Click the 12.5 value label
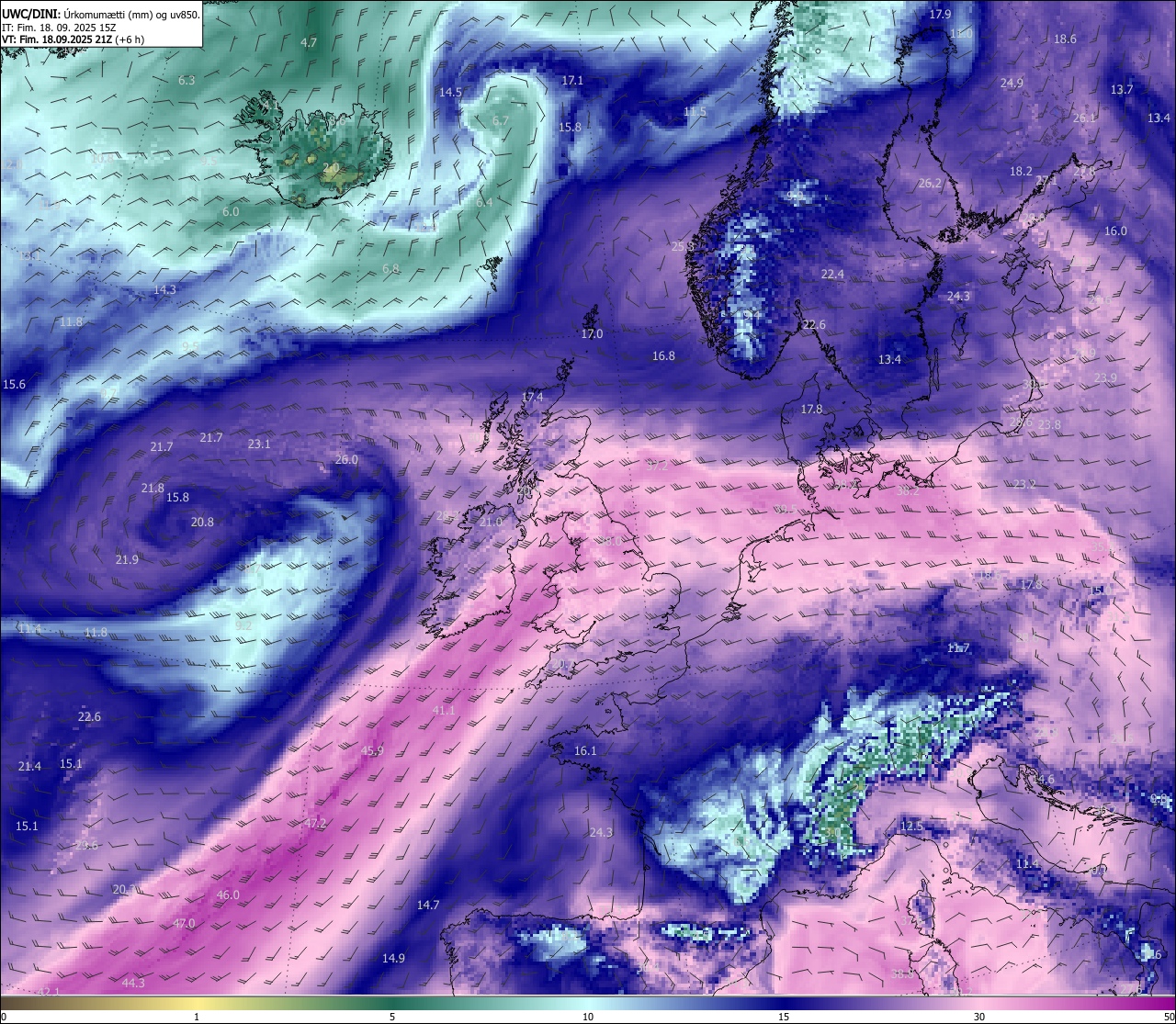This screenshot has height=1024, width=1176. click(x=910, y=827)
